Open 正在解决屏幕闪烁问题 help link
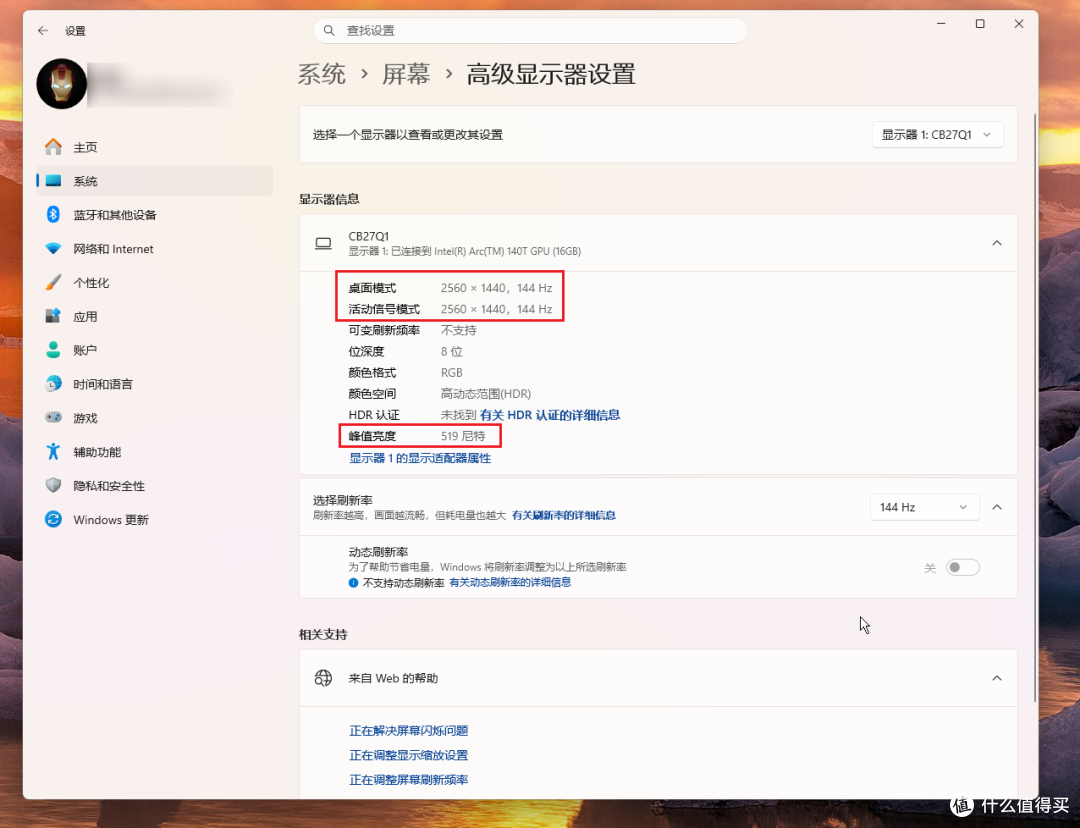Screen dimensions: 1080x828 tap(408, 730)
